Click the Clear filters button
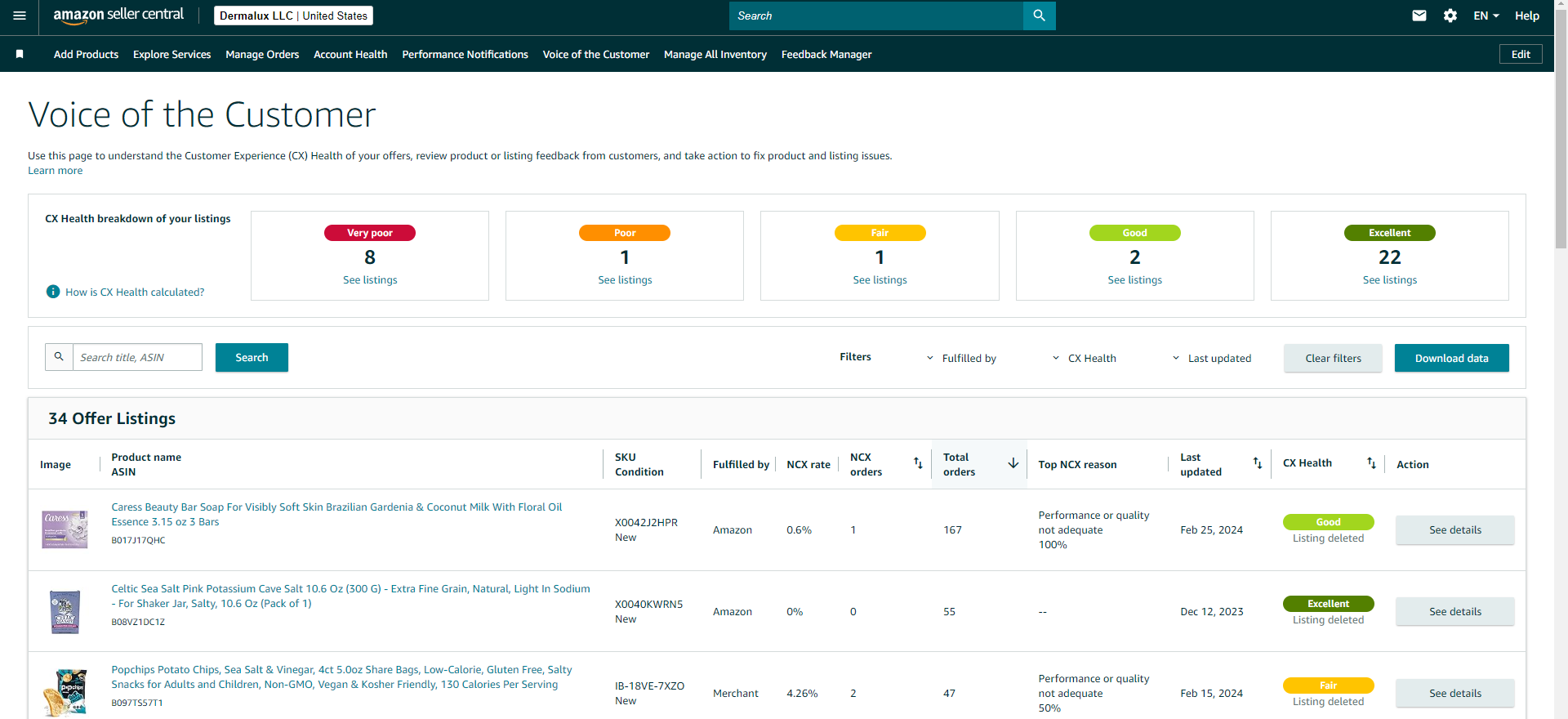1568x719 pixels. [x=1333, y=358]
